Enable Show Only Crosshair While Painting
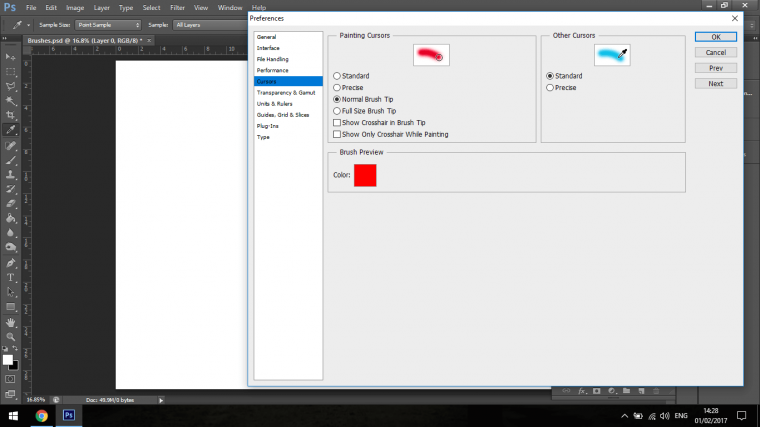 pos(391,134)
